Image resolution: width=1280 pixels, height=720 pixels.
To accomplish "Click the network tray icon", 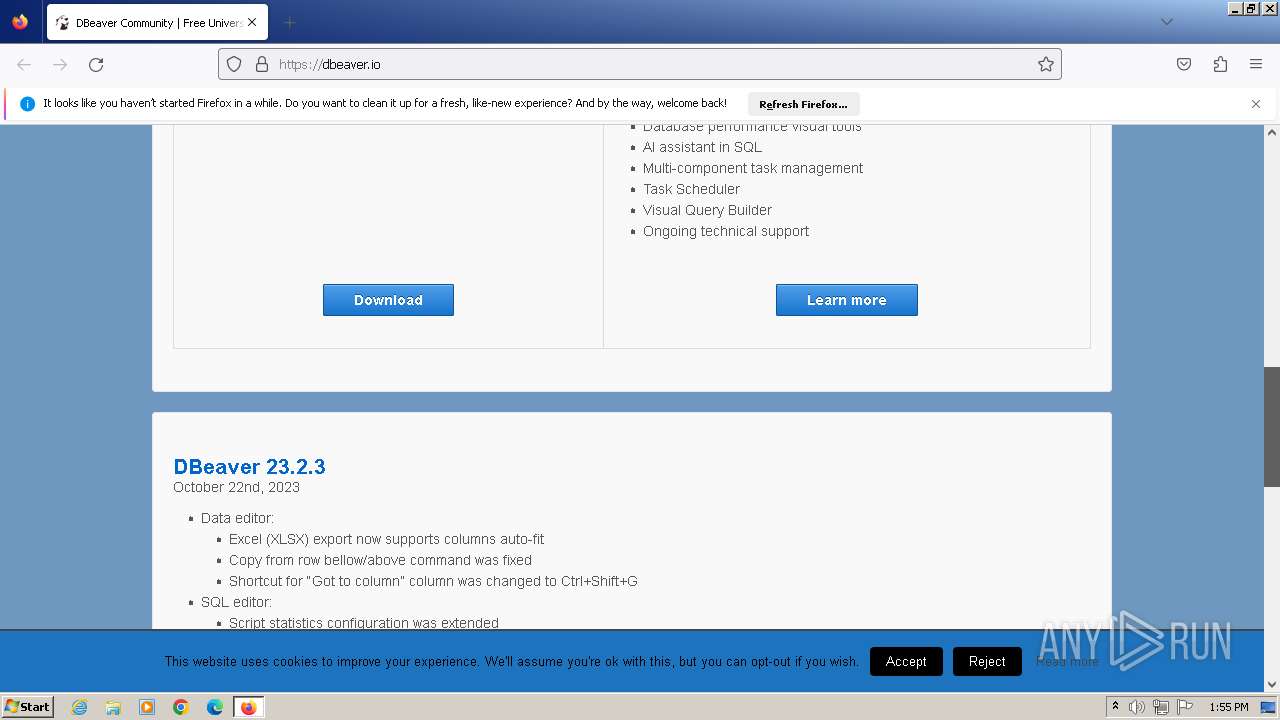I will 1161,707.
